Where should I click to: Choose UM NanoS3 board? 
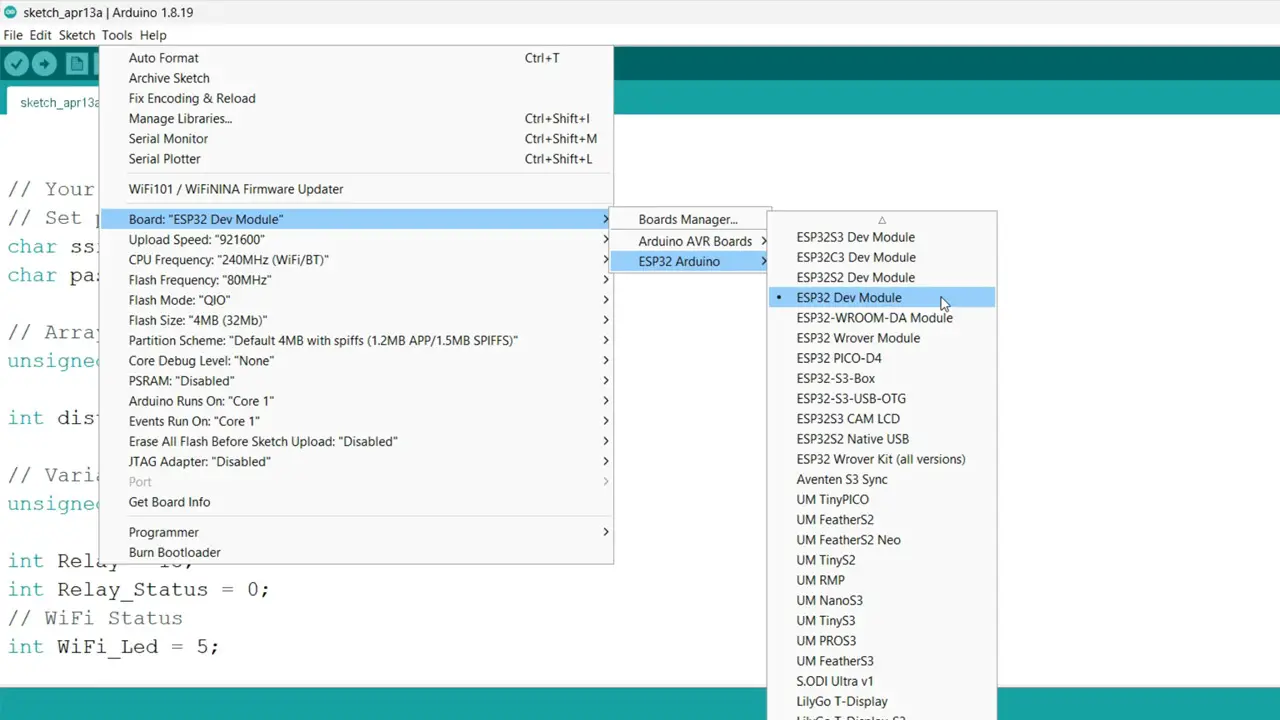coord(881,600)
